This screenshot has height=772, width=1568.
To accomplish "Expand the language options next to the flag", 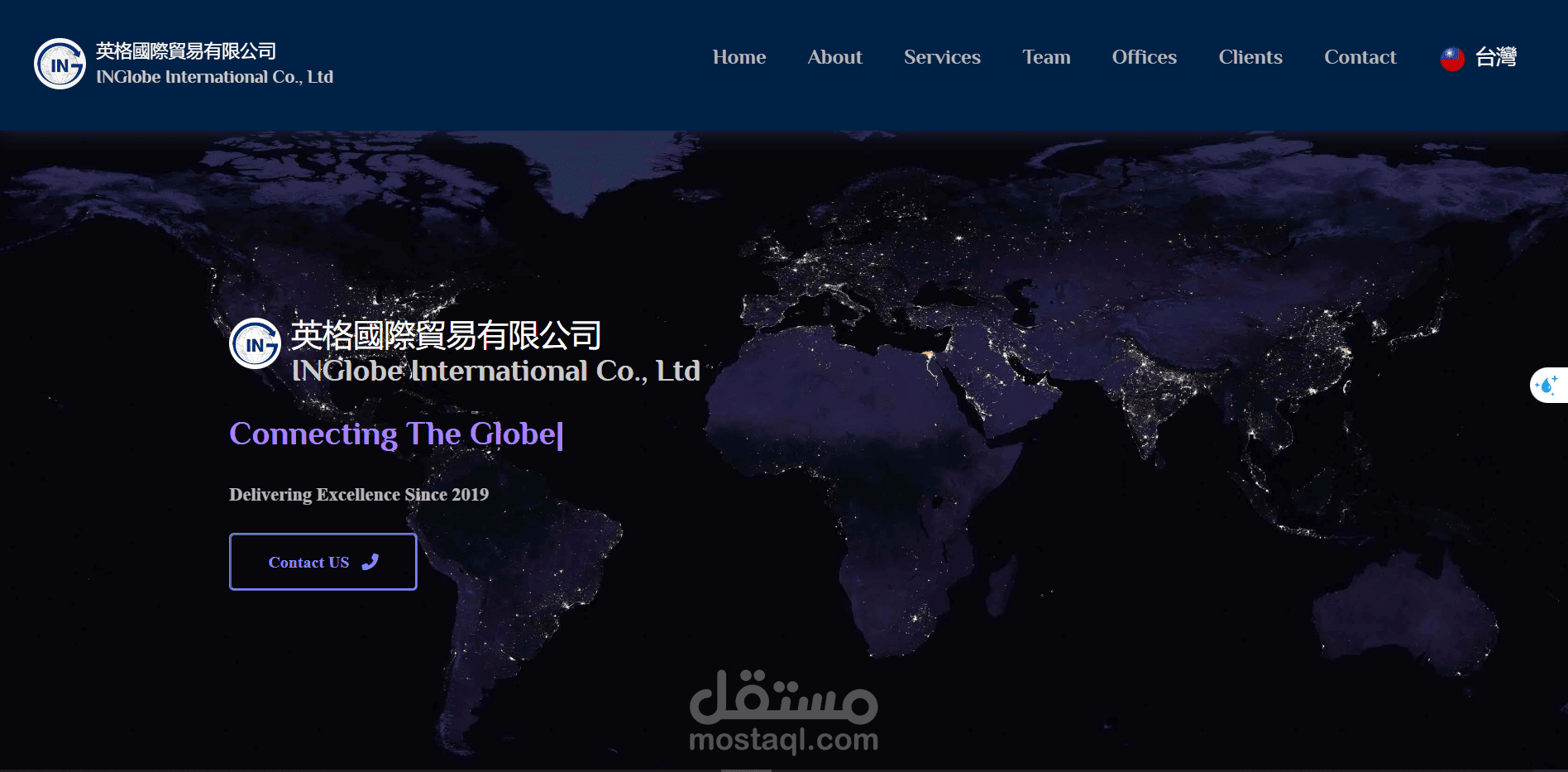I will [x=1494, y=58].
